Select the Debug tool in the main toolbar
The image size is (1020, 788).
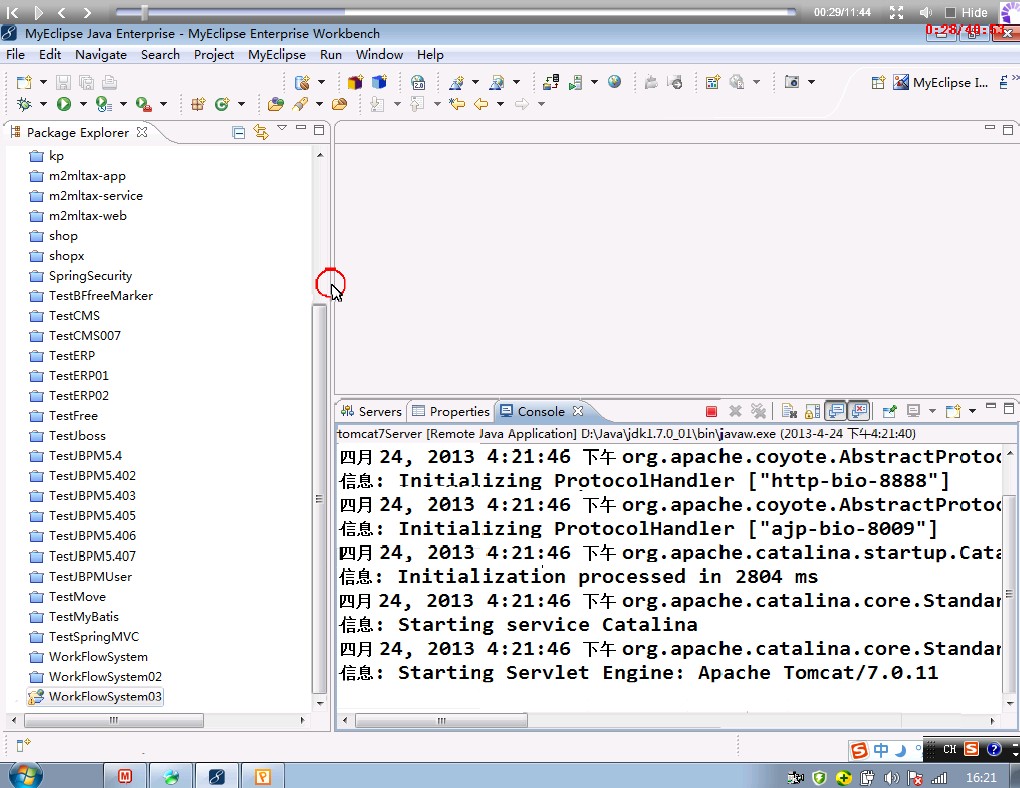click(25, 103)
